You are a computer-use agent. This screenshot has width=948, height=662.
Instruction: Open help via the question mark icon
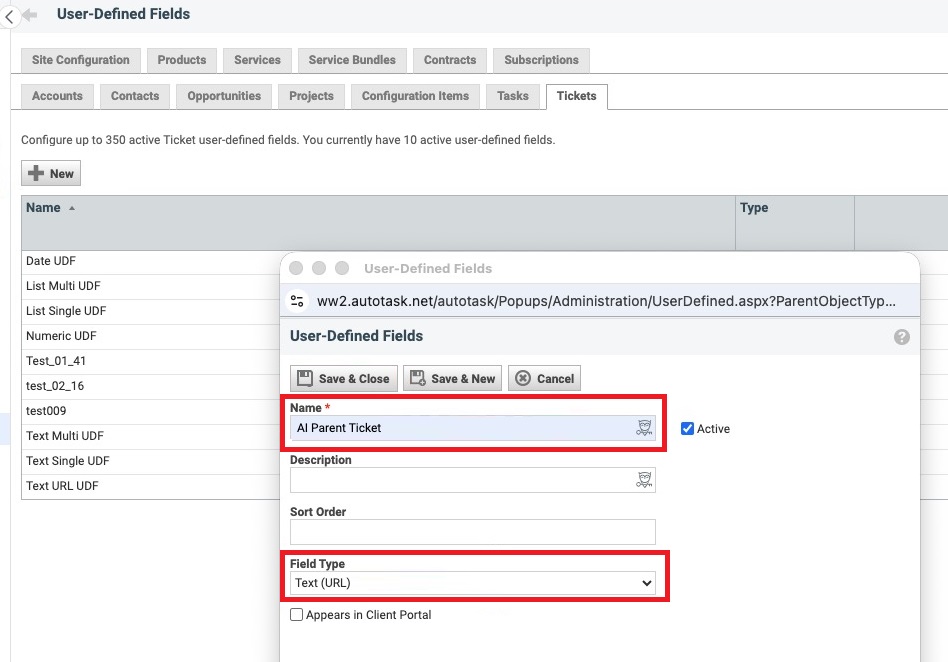[901, 337]
